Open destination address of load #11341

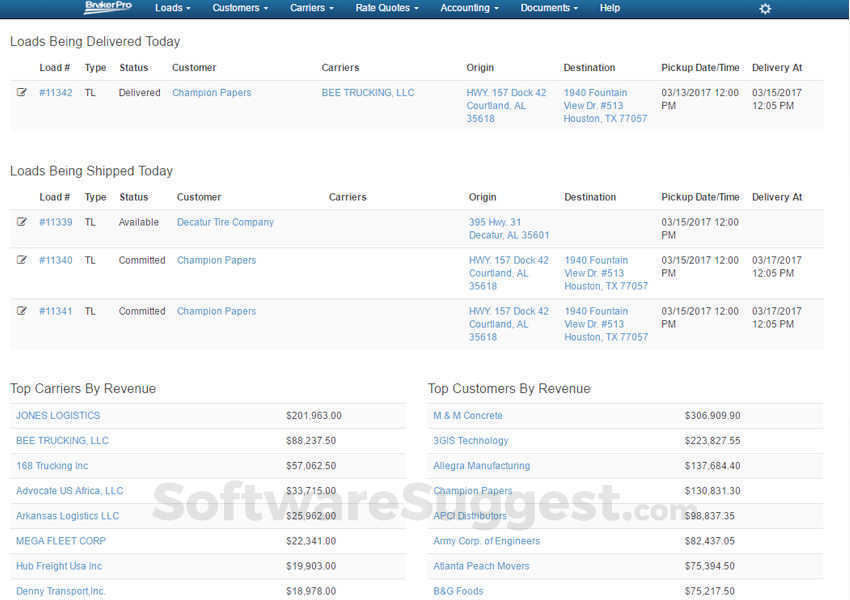click(x=606, y=324)
